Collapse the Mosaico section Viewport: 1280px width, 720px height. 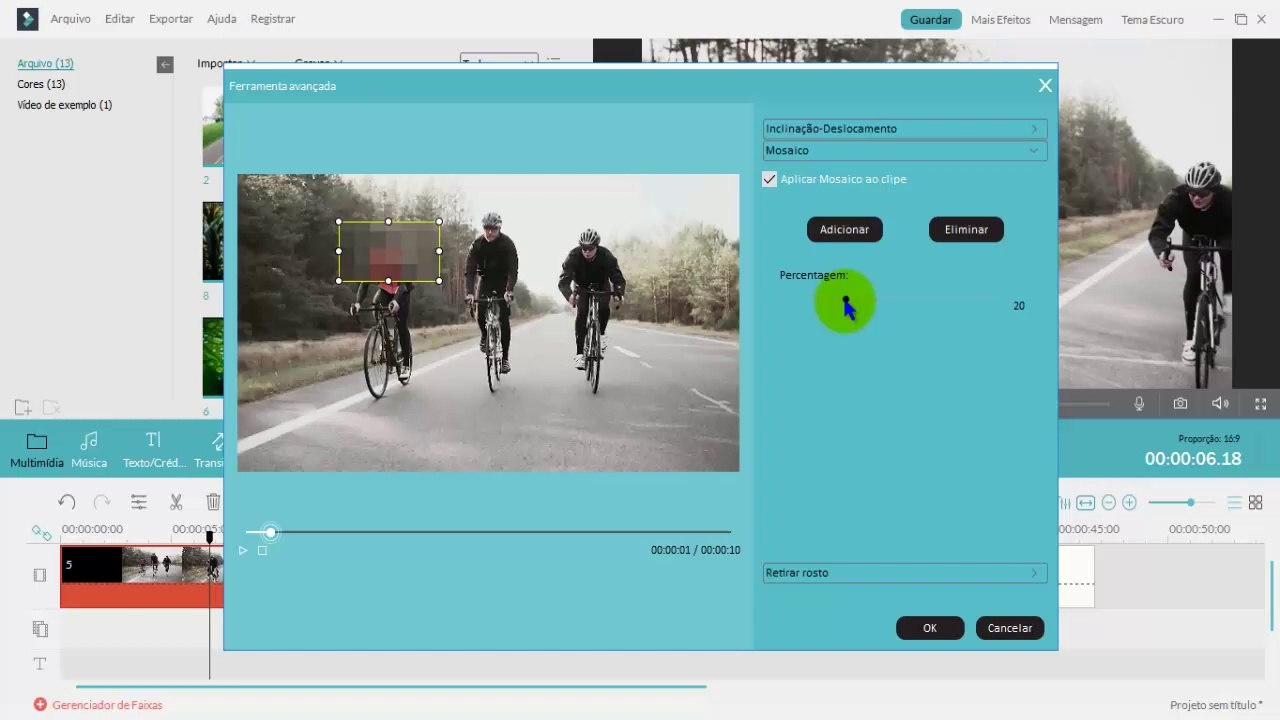[x=905, y=151]
